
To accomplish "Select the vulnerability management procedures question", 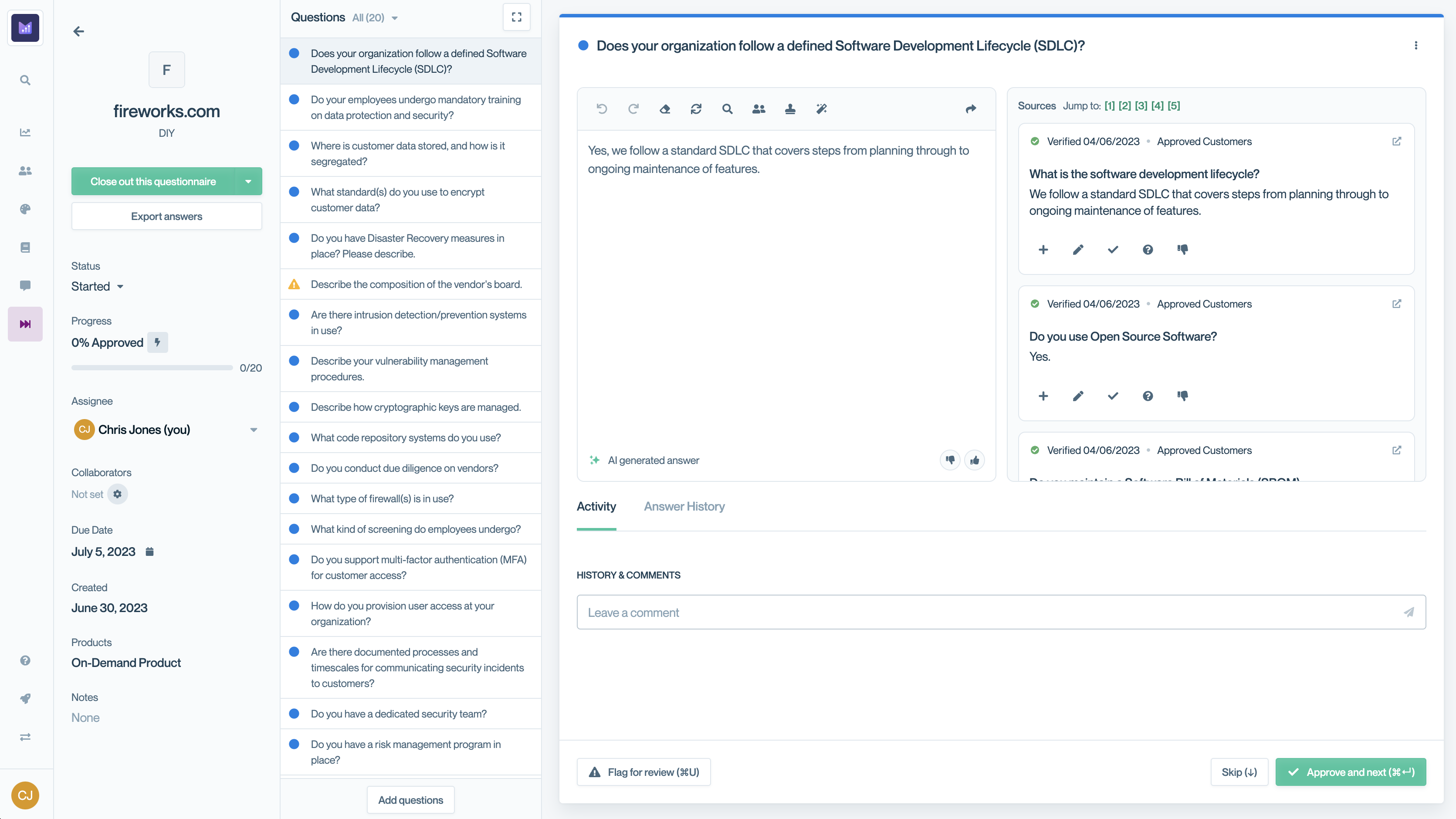I will [x=399, y=369].
